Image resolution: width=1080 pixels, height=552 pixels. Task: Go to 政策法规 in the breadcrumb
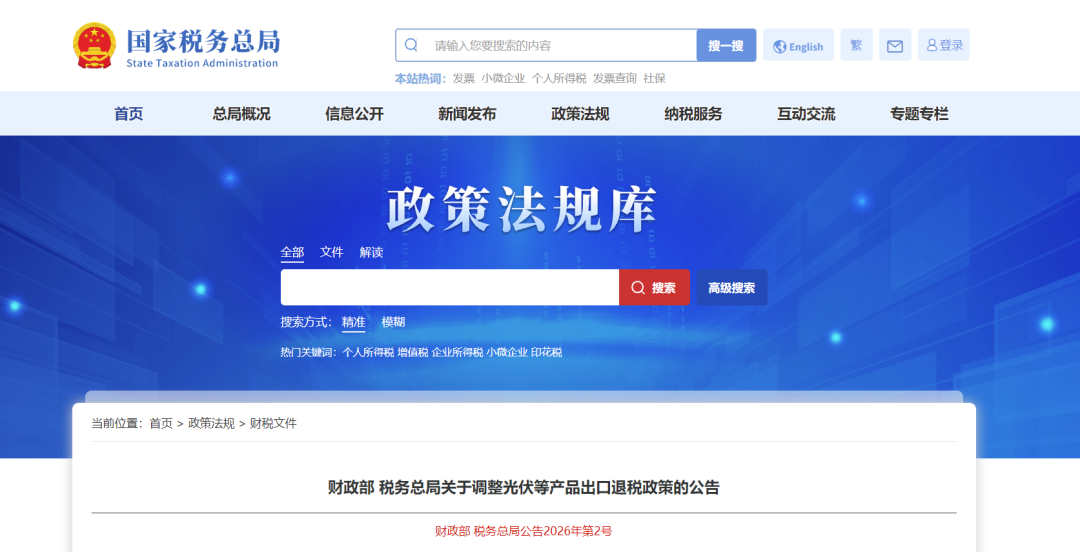click(211, 424)
